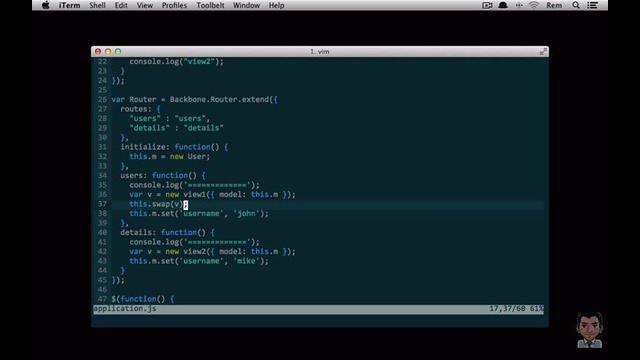This screenshot has width=640, height=360.
Task: Open the iTerm application menu
Action: pyautogui.click(x=69, y=5)
